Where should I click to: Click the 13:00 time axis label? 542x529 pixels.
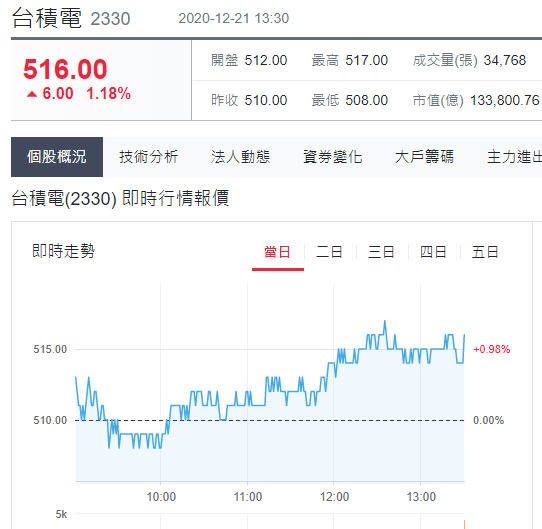pyautogui.click(x=421, y=497)
